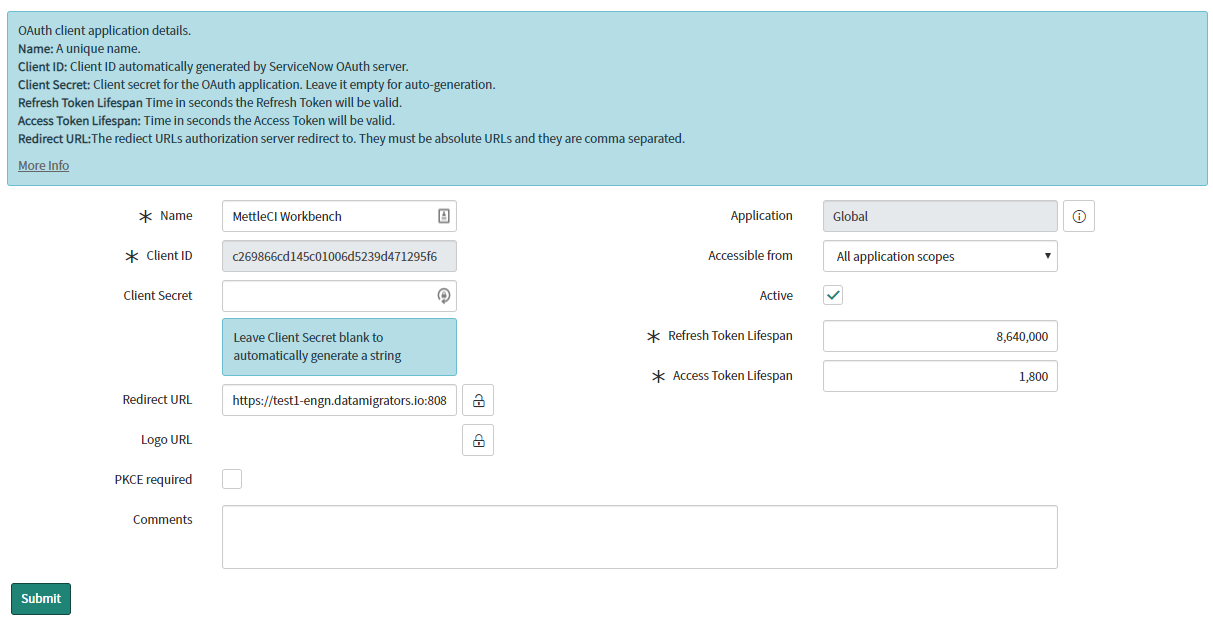This screenshot has width=1213, height=625.
Task: Click the Client ID field
Action: coord(338,256)
